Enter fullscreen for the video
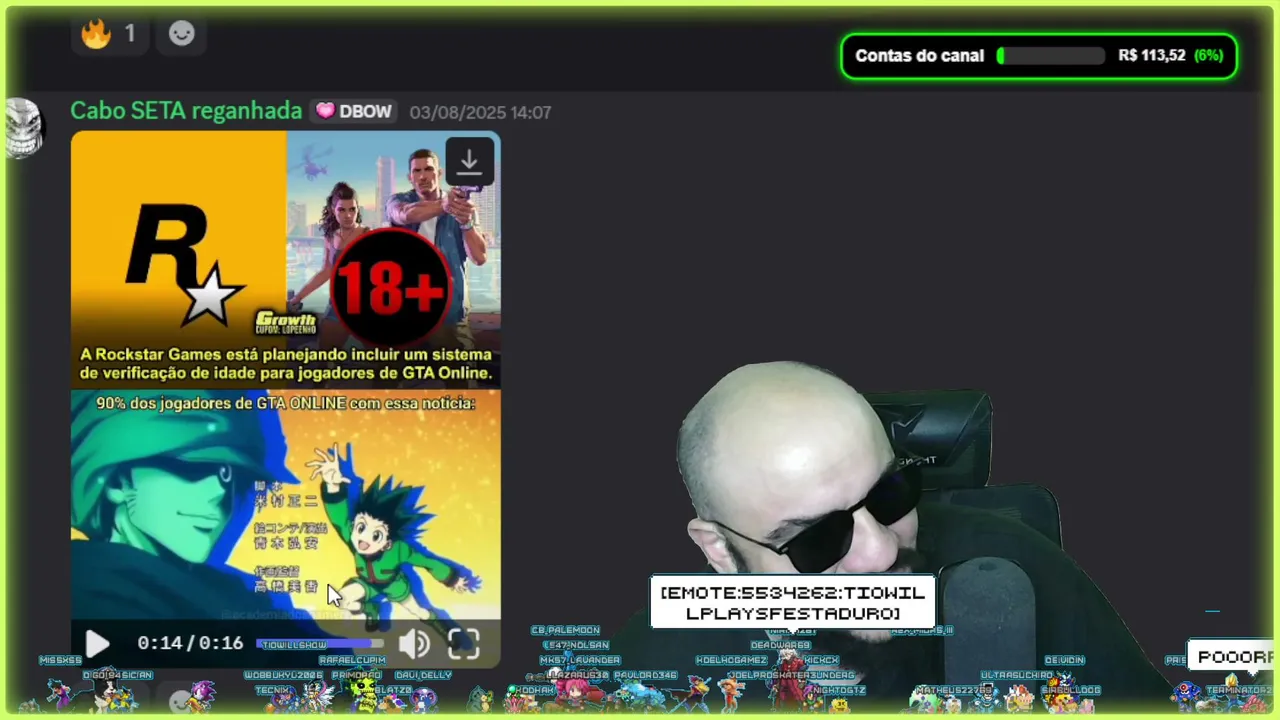Viewport: 1280px width, 720px height. [x=464, y=644]
